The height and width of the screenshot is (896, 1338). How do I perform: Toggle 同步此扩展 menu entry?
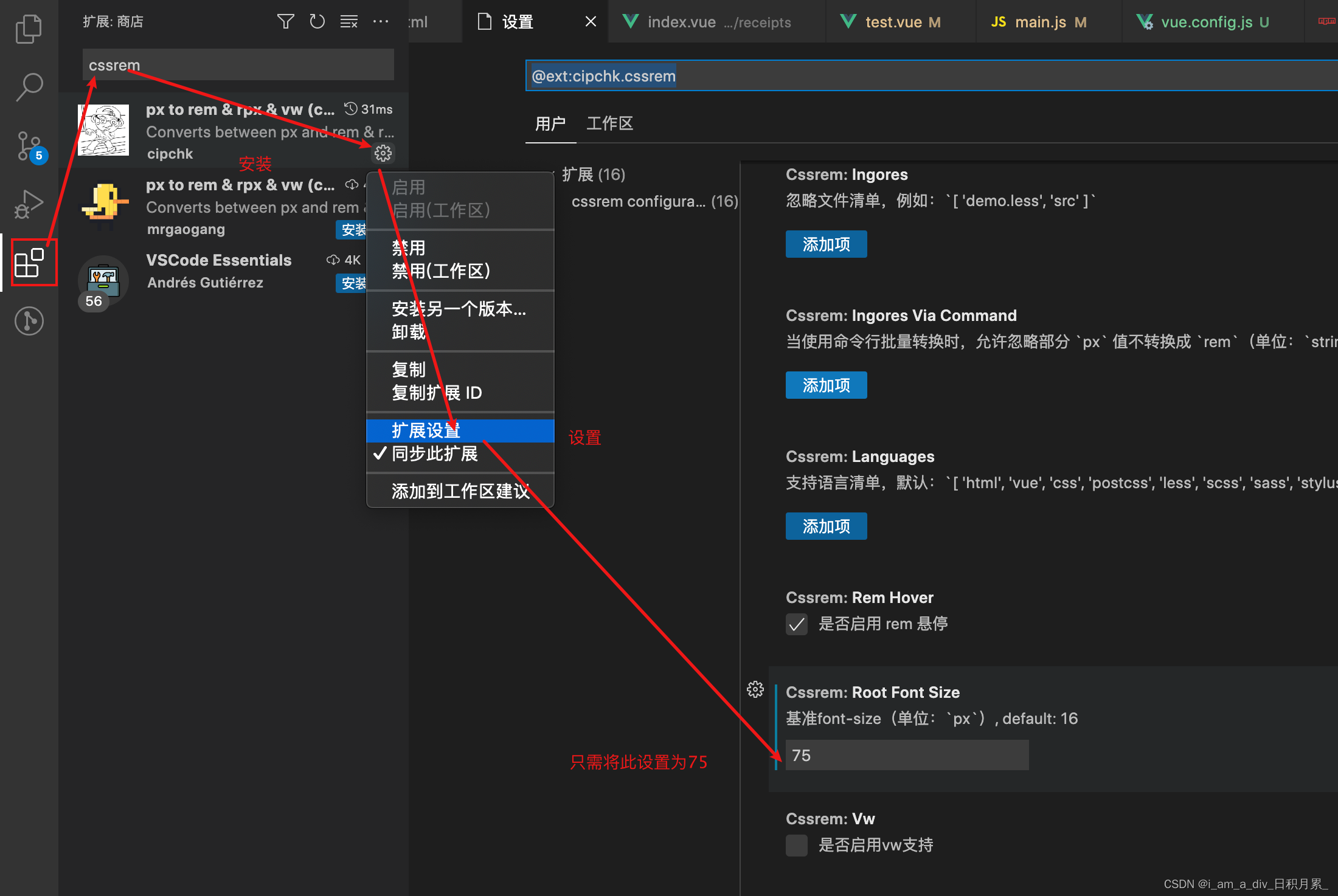tap(460, 453)
